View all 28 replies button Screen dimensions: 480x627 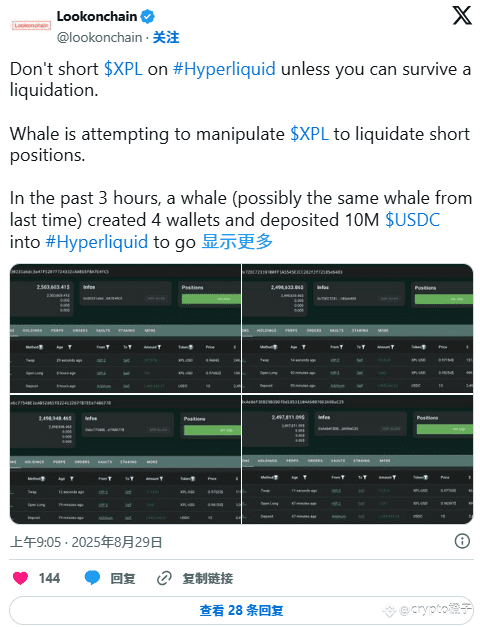[241, 610]
